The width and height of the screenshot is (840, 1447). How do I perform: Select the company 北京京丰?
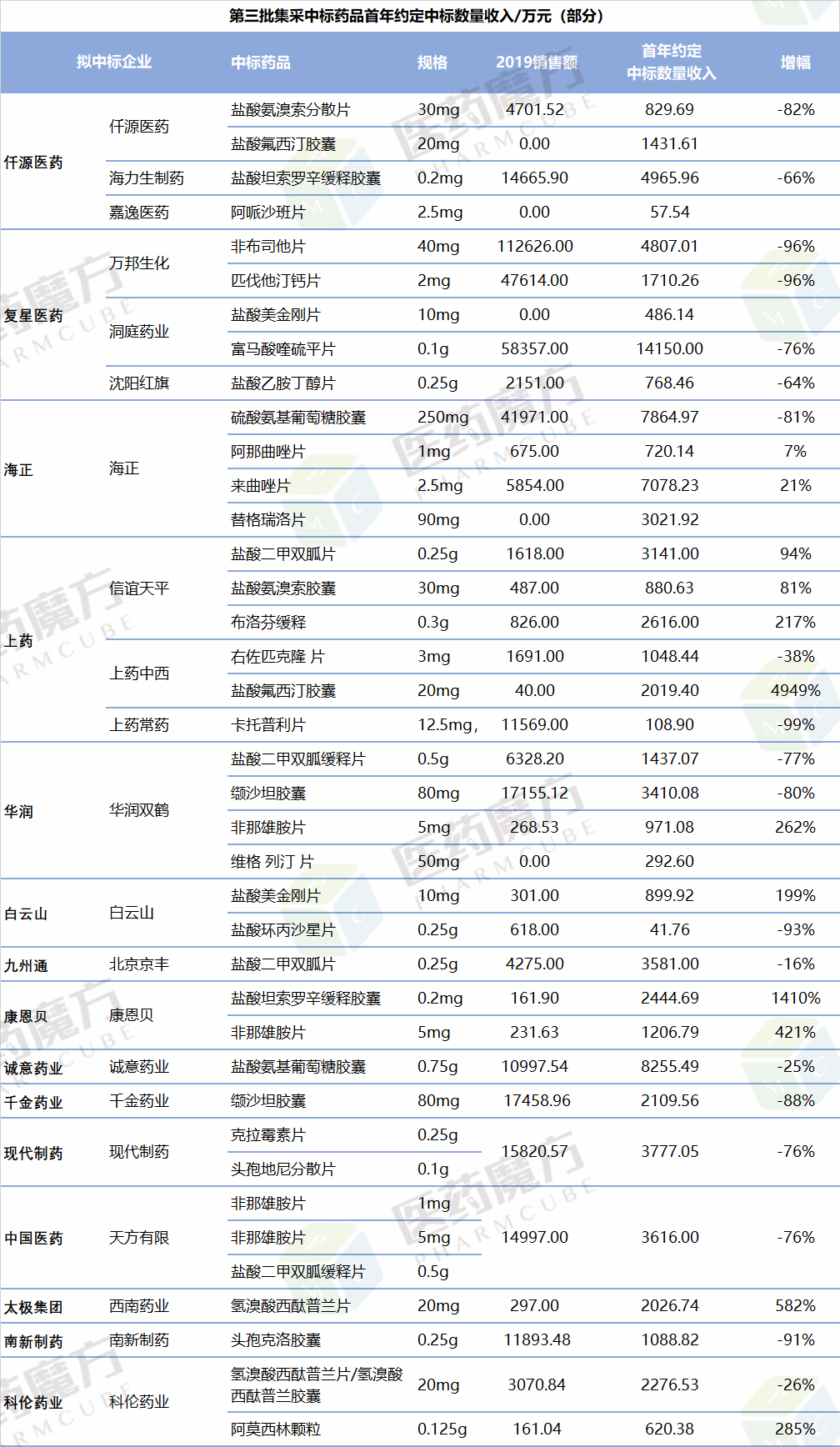click(x=139, y=964)
